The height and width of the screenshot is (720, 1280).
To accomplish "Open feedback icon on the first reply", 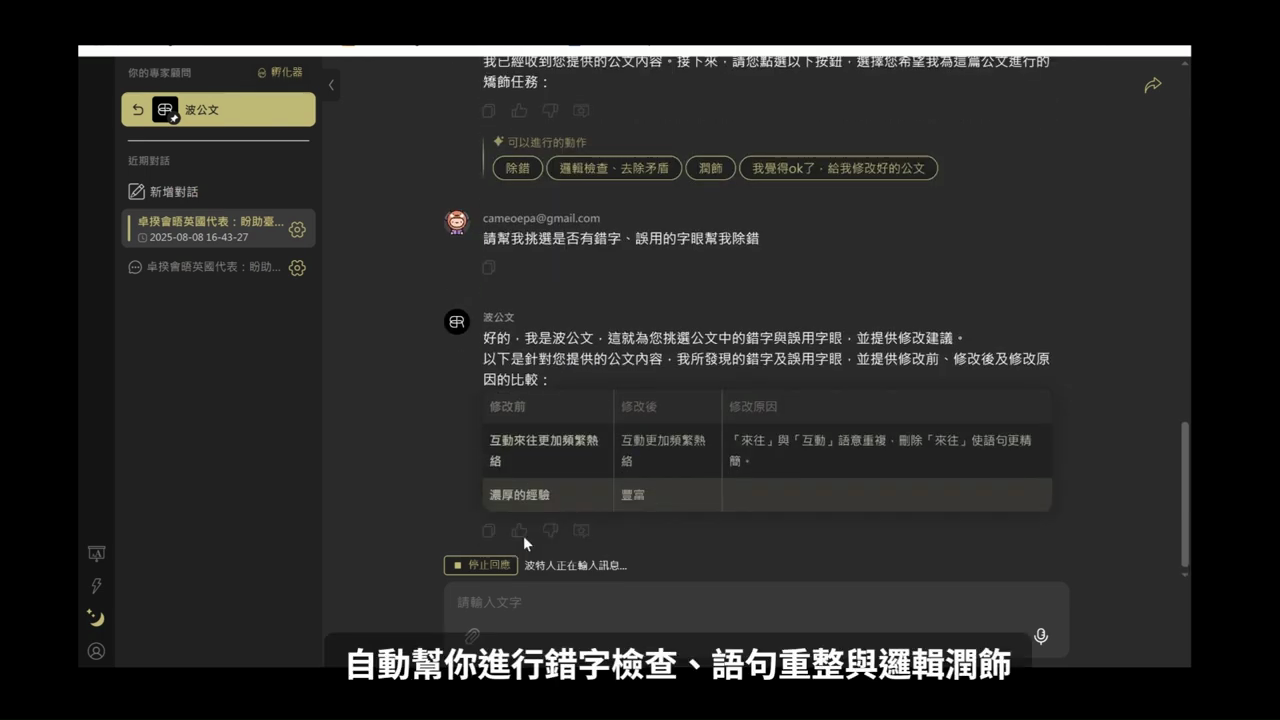I will tap(581, 111).
